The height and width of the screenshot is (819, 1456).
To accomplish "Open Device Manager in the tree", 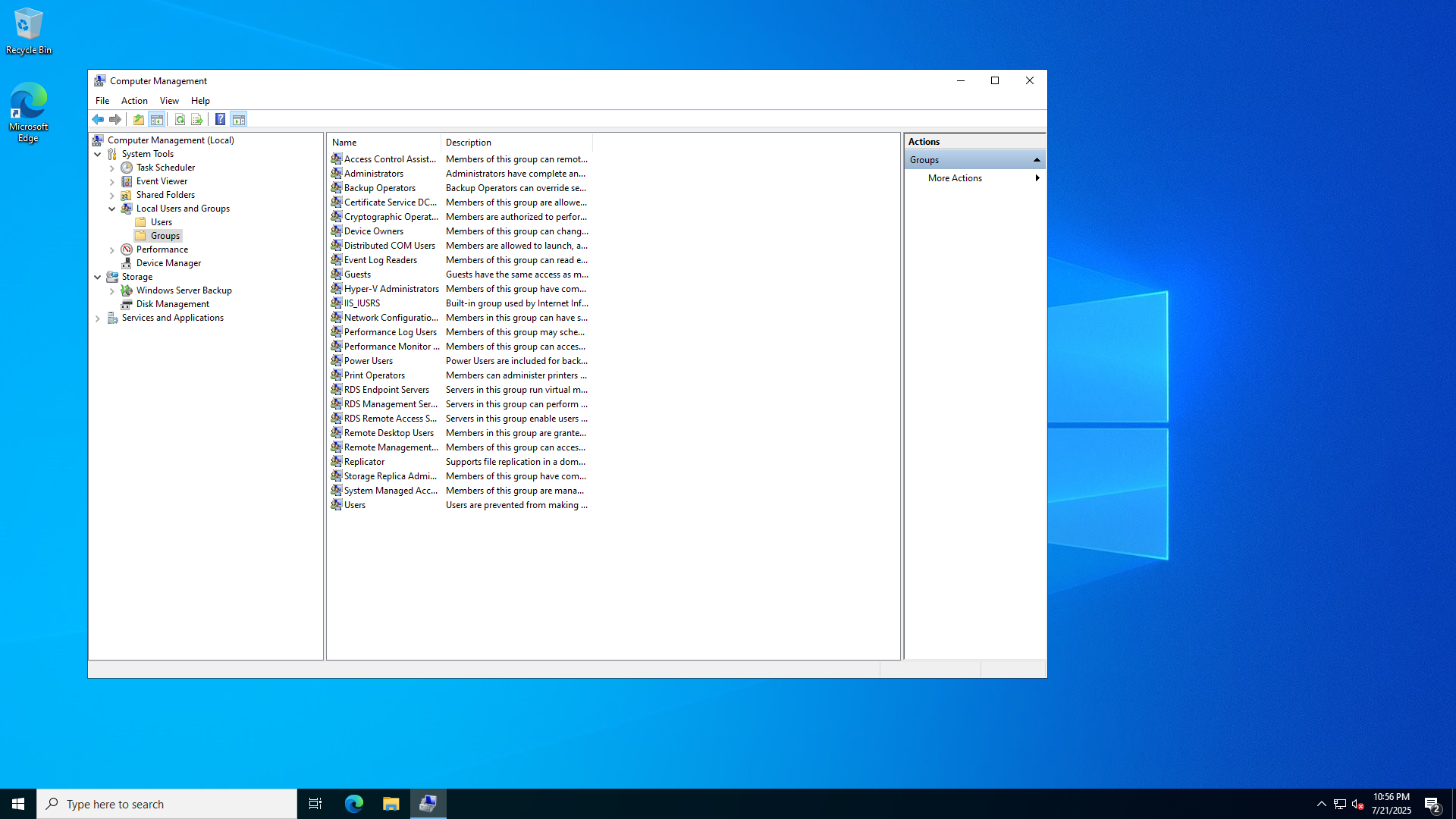I will pos(168,263).
